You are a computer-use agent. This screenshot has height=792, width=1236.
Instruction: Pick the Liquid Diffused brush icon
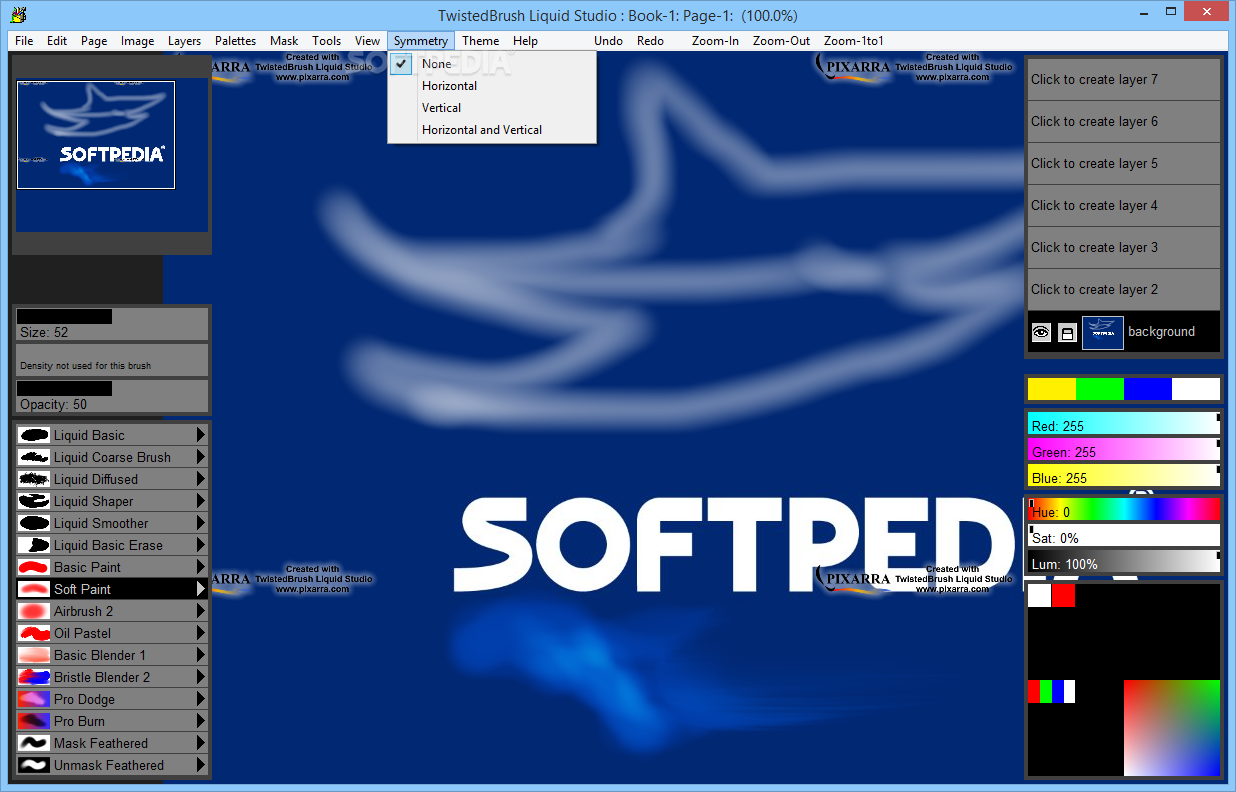[34, 479]
